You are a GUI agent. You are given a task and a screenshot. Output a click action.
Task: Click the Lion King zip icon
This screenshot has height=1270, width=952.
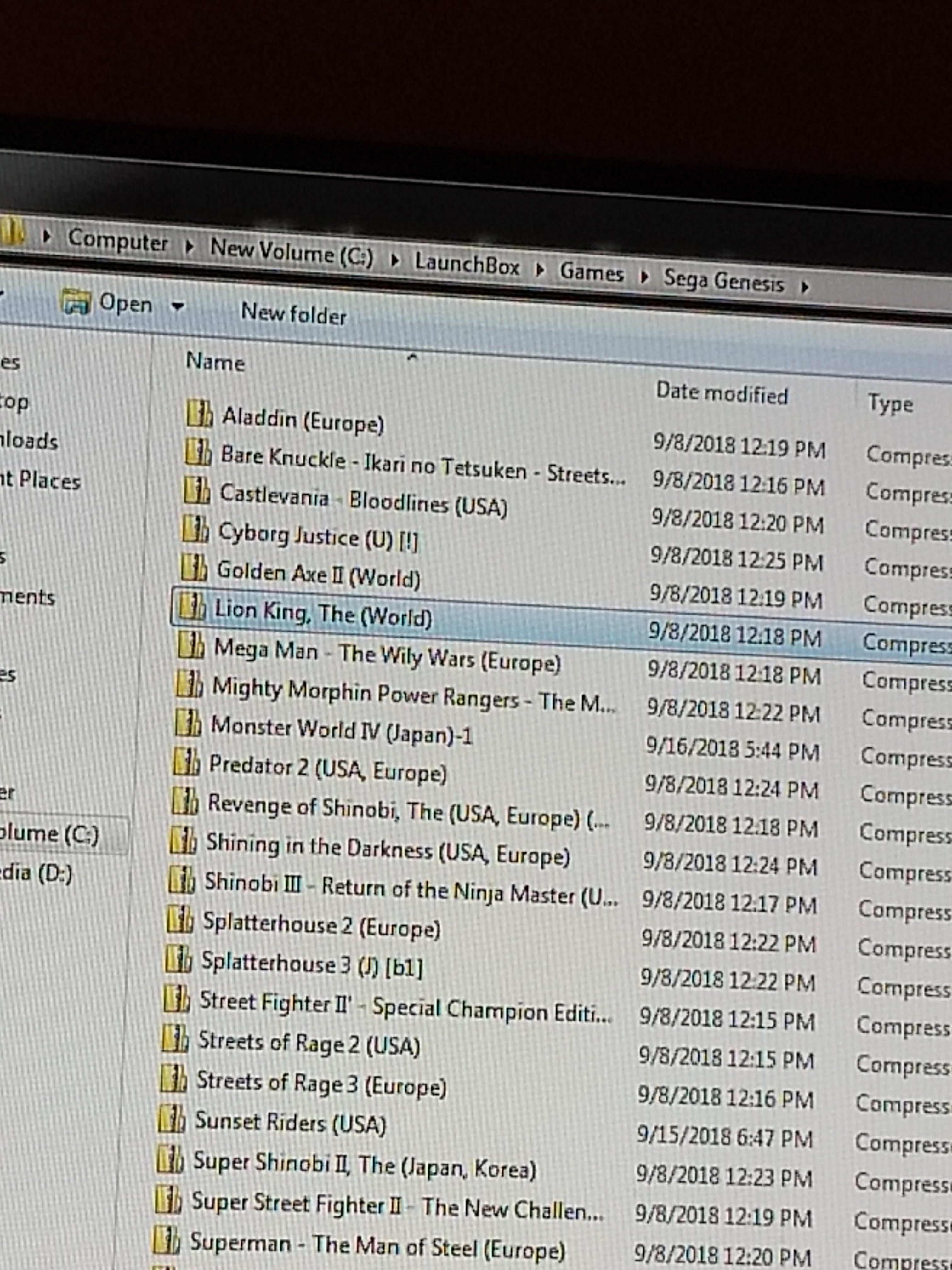(x=192, y=606)
